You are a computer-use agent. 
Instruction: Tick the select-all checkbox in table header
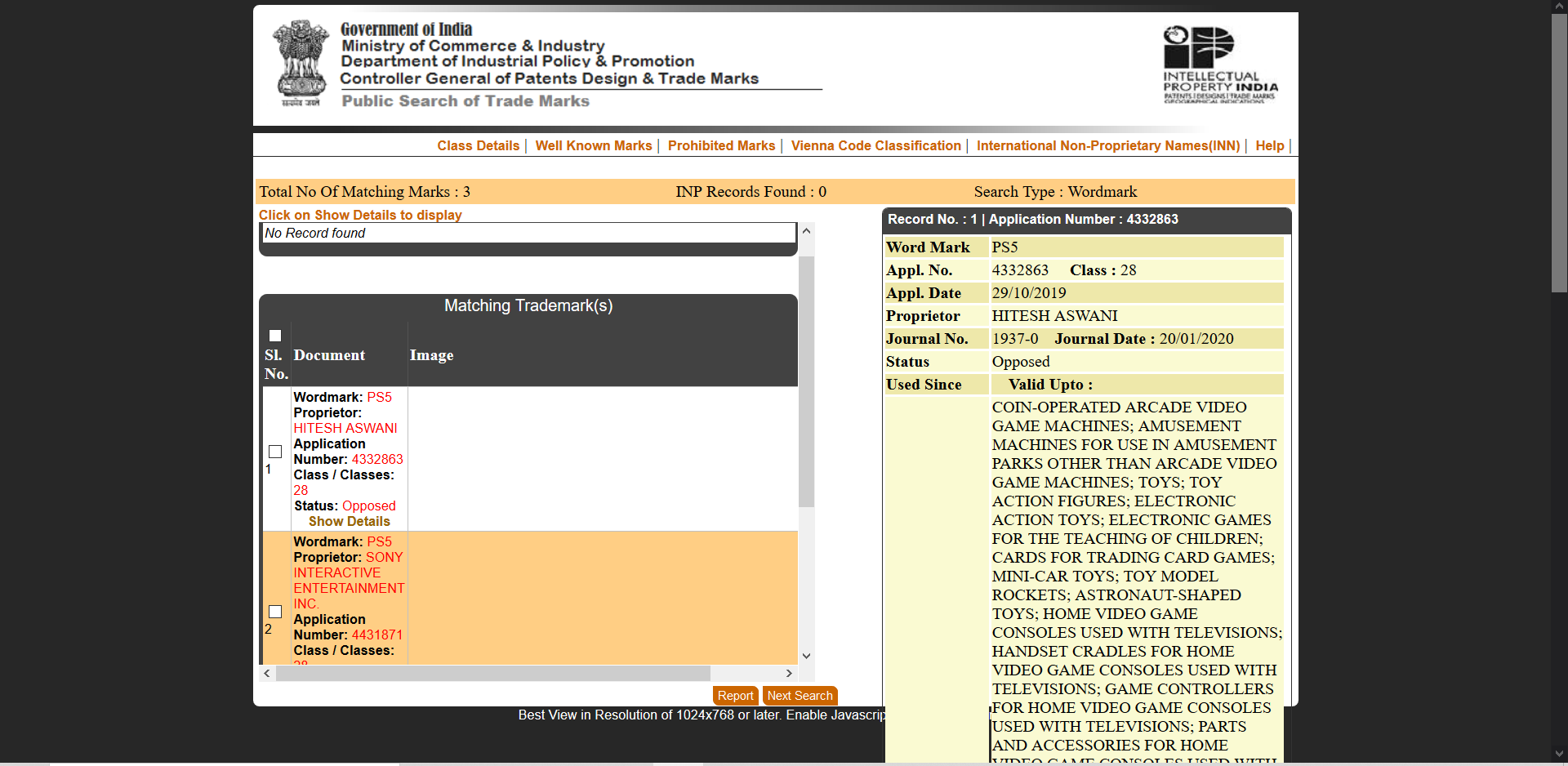[x=275, y=336]
